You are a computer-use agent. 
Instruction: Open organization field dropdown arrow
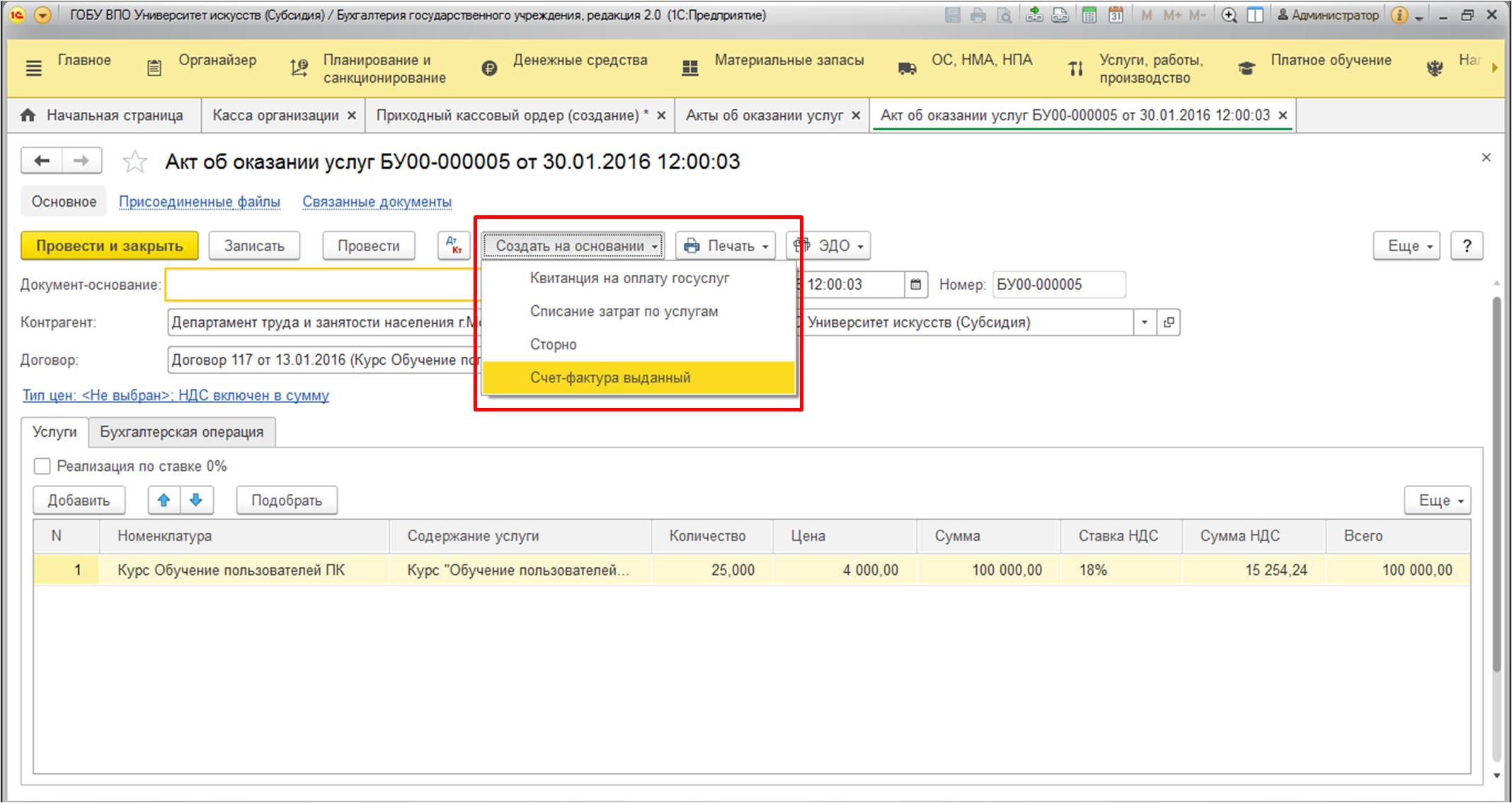click(1144, 322)
